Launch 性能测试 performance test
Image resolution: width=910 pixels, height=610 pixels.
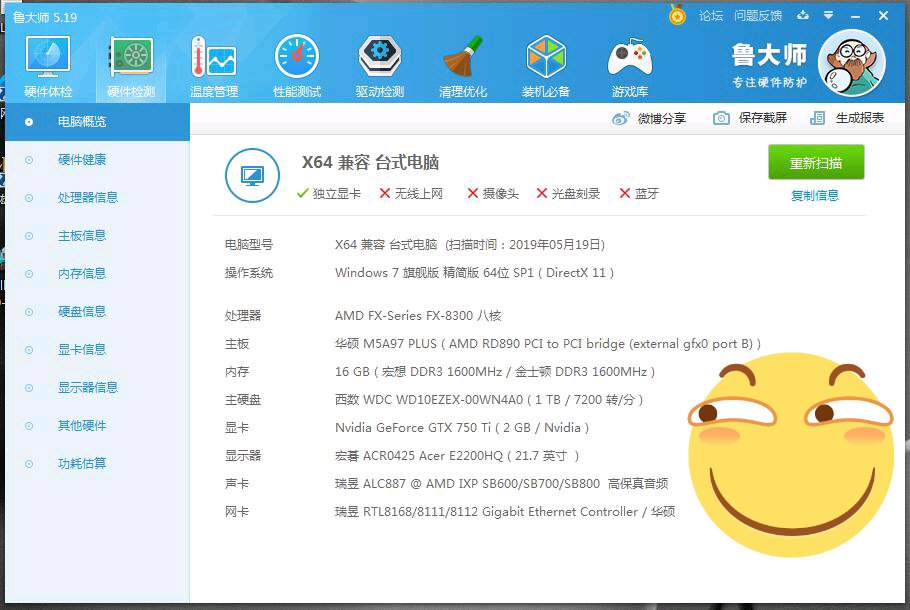[x=297, y=67]
